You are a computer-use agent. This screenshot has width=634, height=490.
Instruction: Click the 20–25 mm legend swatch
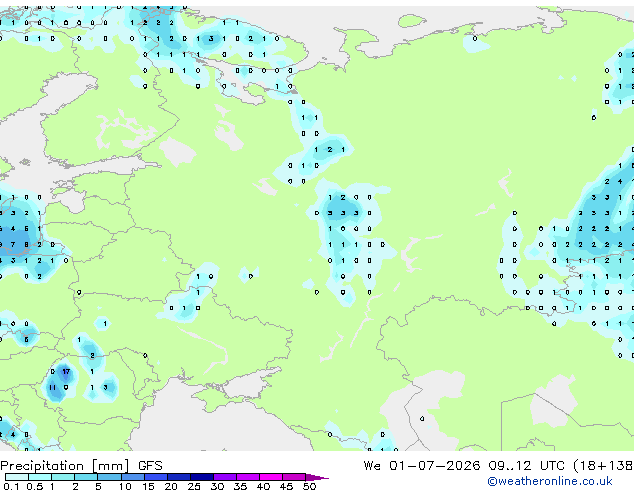pyautogui.click(x=178, y=477)
